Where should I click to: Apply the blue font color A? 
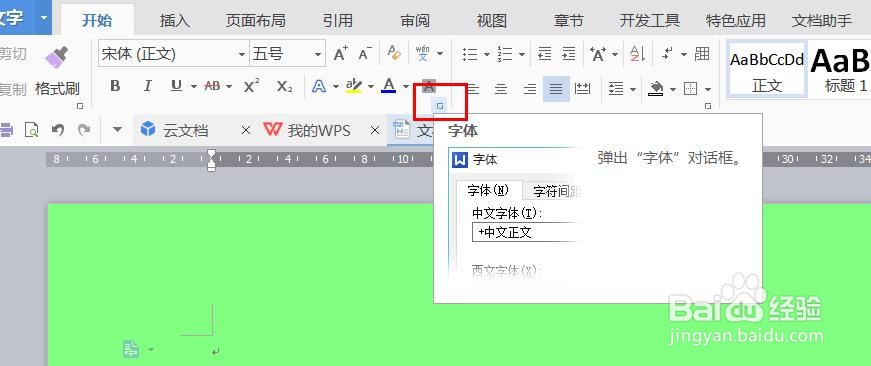point(389,86)
